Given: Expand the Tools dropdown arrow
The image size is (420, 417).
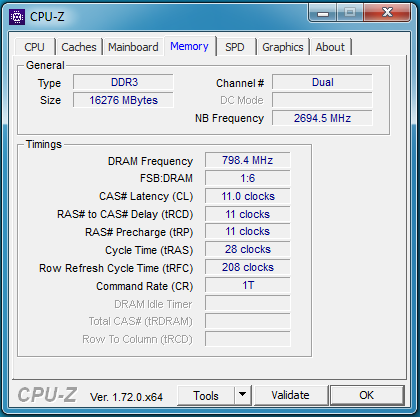Looking at the screenshot, I should click(x=243, y=396).
